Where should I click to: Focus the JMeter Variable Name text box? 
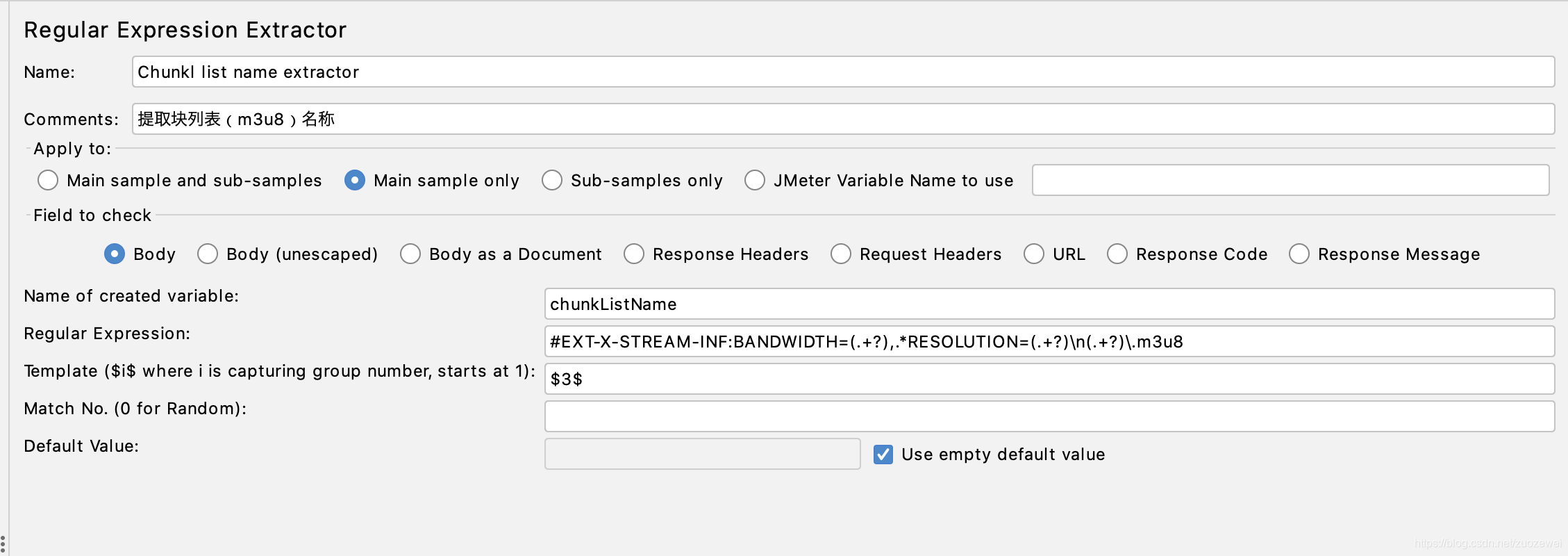[x=1290, y=180]
